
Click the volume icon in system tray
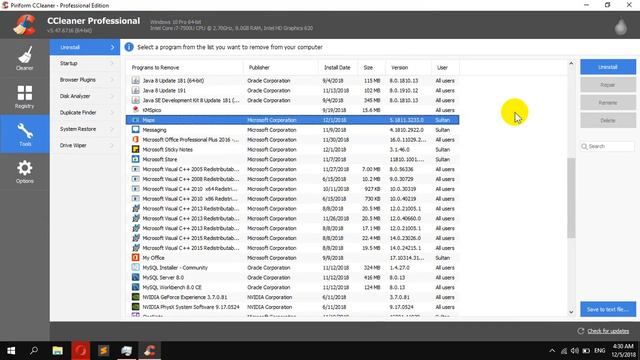pyautogui.click(x=575, y=351)
